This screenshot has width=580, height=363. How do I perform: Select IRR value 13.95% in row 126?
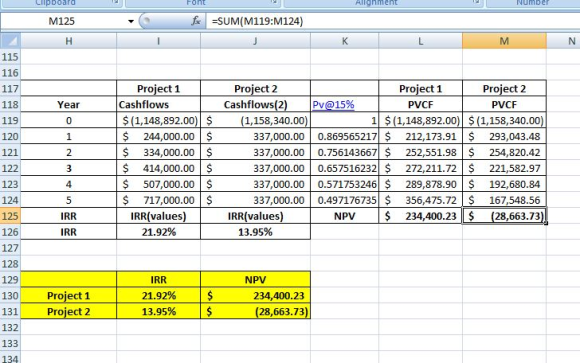(255, 232)
